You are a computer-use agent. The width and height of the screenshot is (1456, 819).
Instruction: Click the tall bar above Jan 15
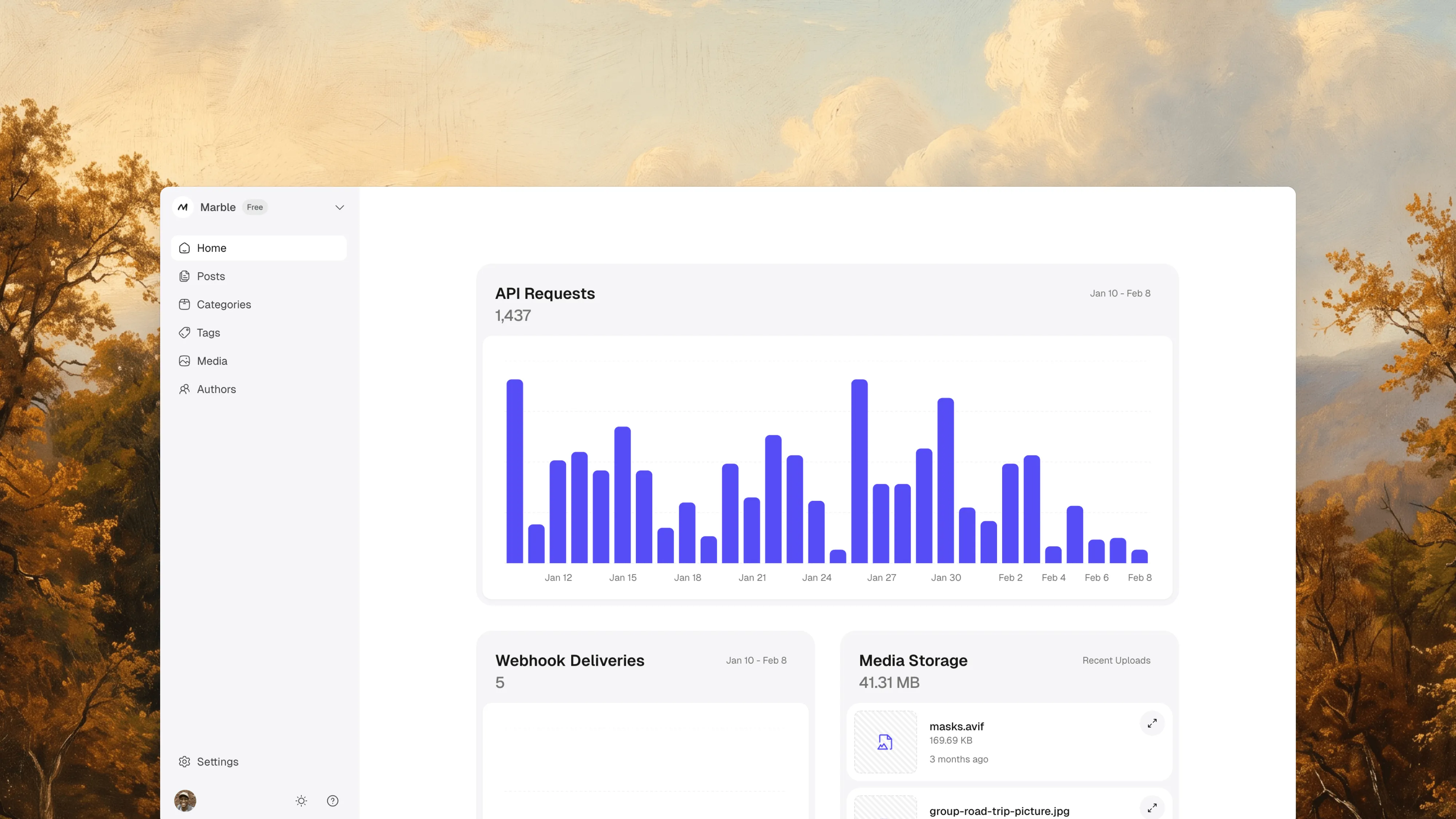(x=622, y=495)
